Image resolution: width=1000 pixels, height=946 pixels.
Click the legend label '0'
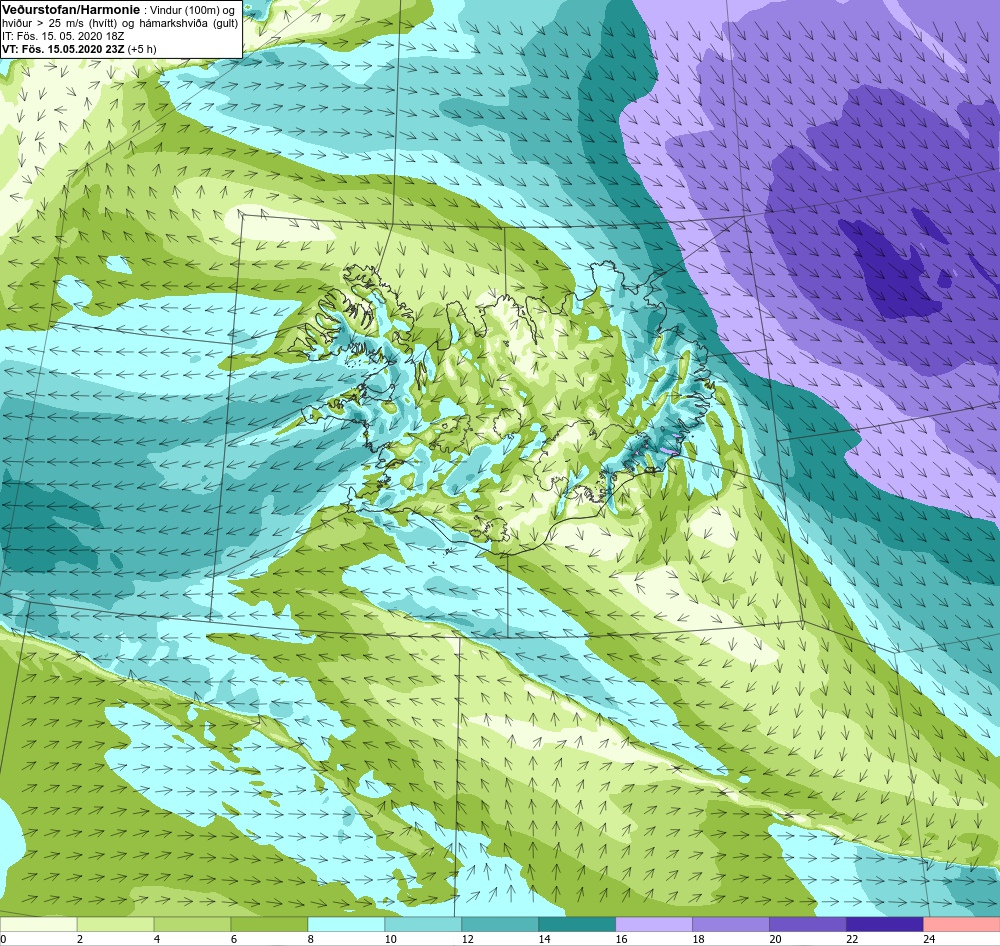click(3, 939)
